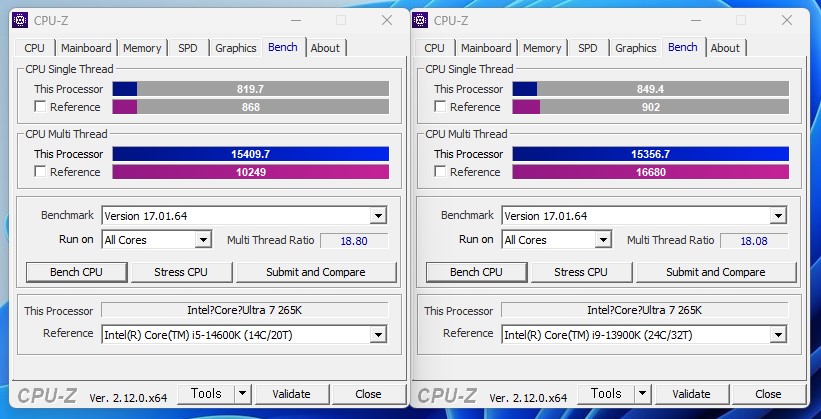Click Multi Thread Ratio 18.08 field
This screenshot has width=821, height=419.
[x=754, y=241]
